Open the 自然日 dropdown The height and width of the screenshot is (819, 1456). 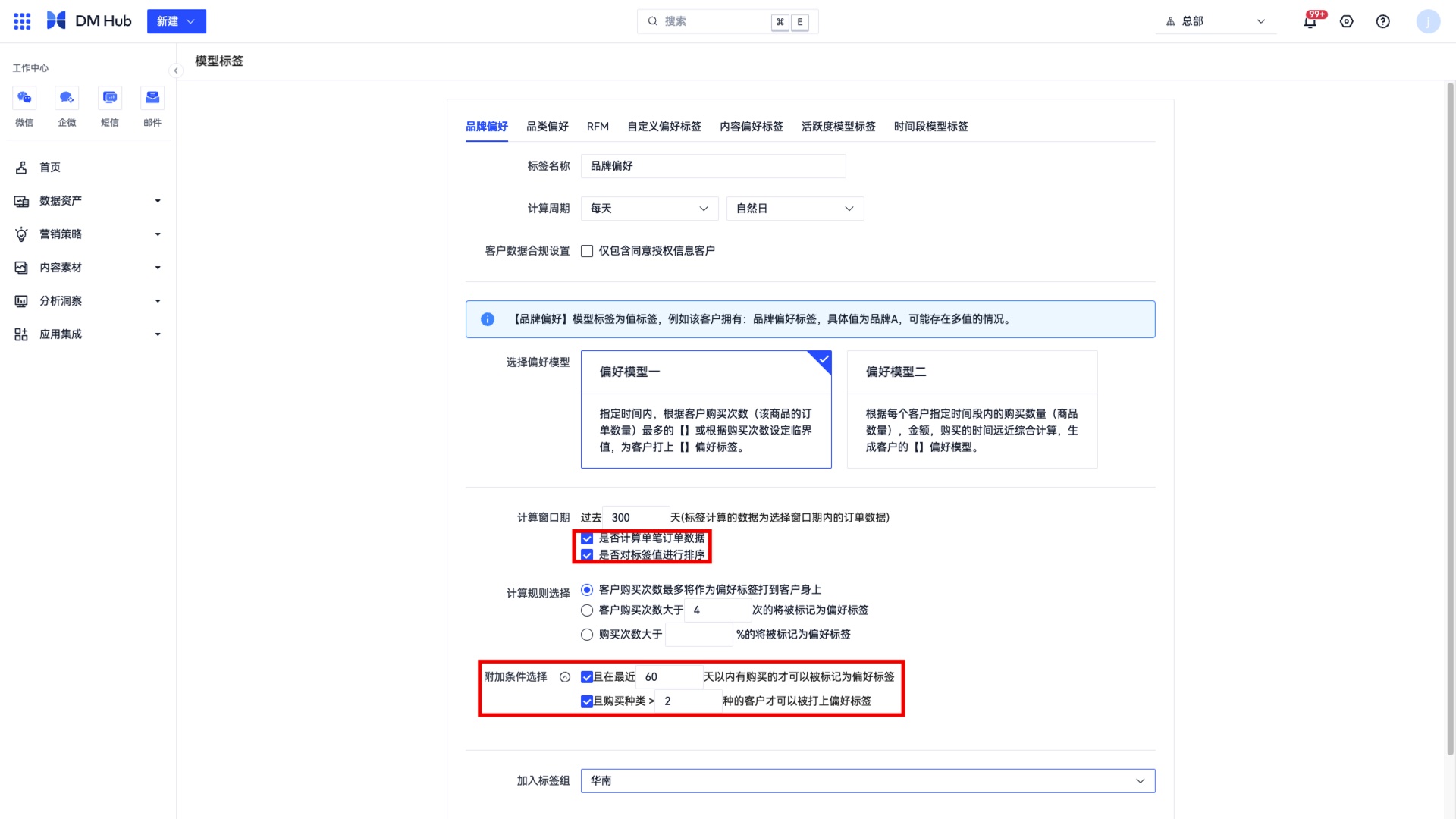(x=795, y=209)
